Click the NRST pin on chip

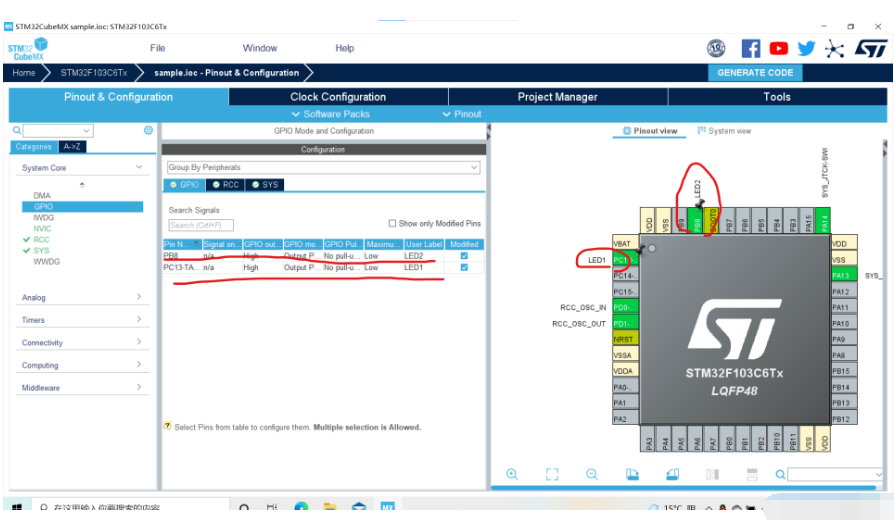[x=625, y=339]
